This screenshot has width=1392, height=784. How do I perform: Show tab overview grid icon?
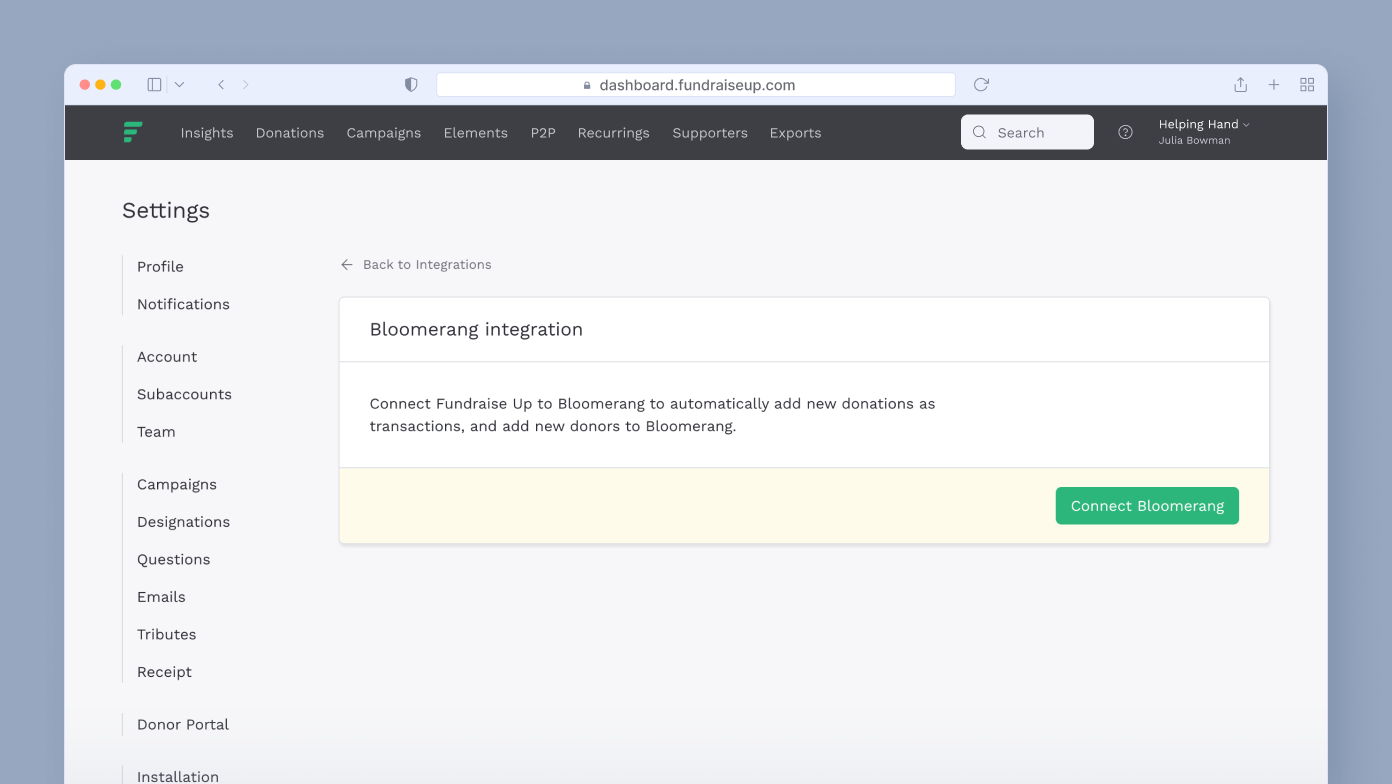(1307, 85)
